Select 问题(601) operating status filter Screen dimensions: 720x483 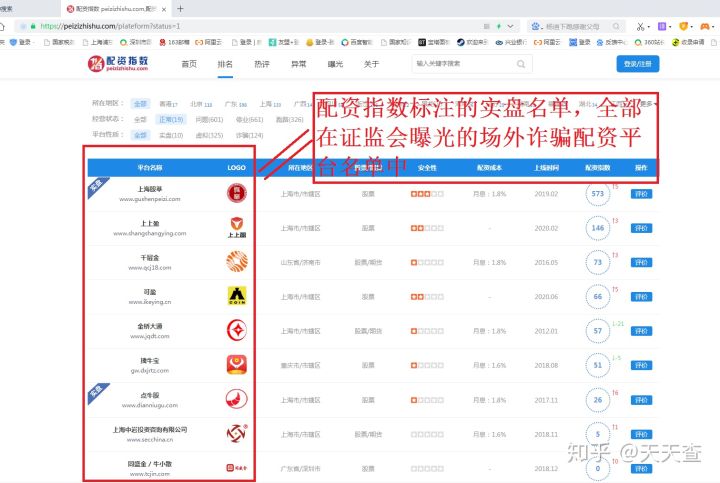pyautogui.click(x=209, y=119)
